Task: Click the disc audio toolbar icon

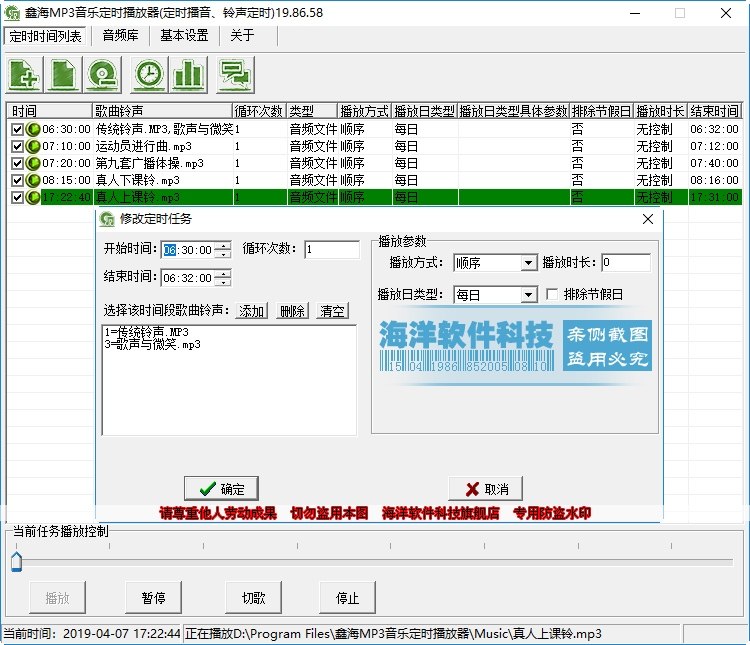Action: point(102,75)
